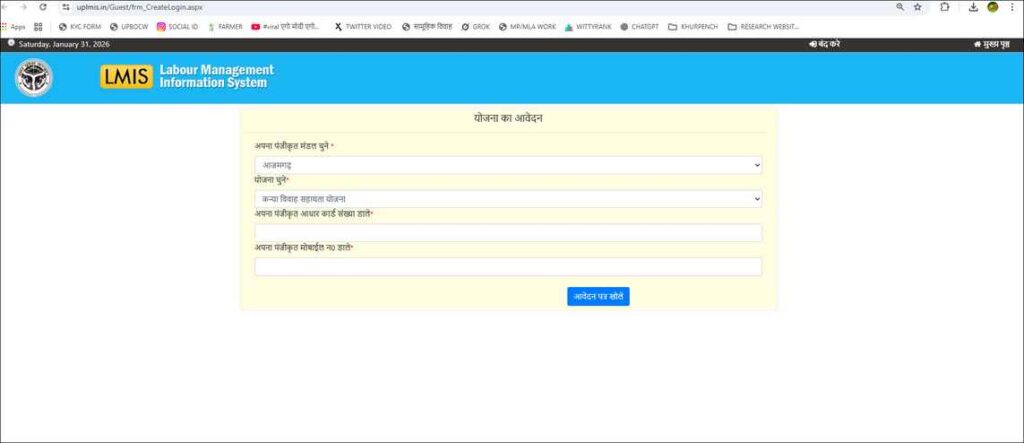Viewport: 1024px width, 443px height.
Task: Click the date text Saturday, January 31, 2026
Action: (64, 44)
